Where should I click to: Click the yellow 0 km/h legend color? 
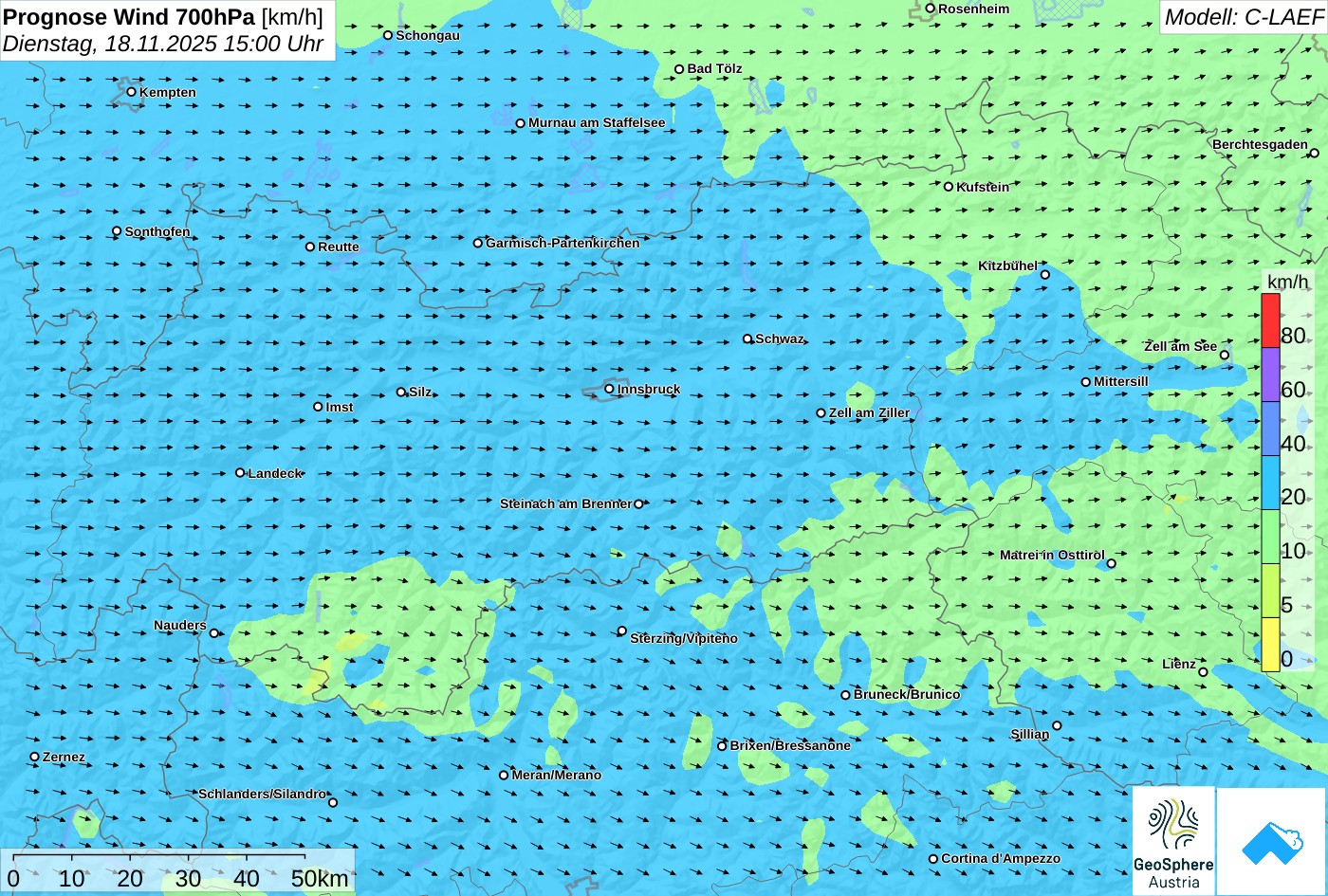pyautogui.click(x=1270, y=645)
